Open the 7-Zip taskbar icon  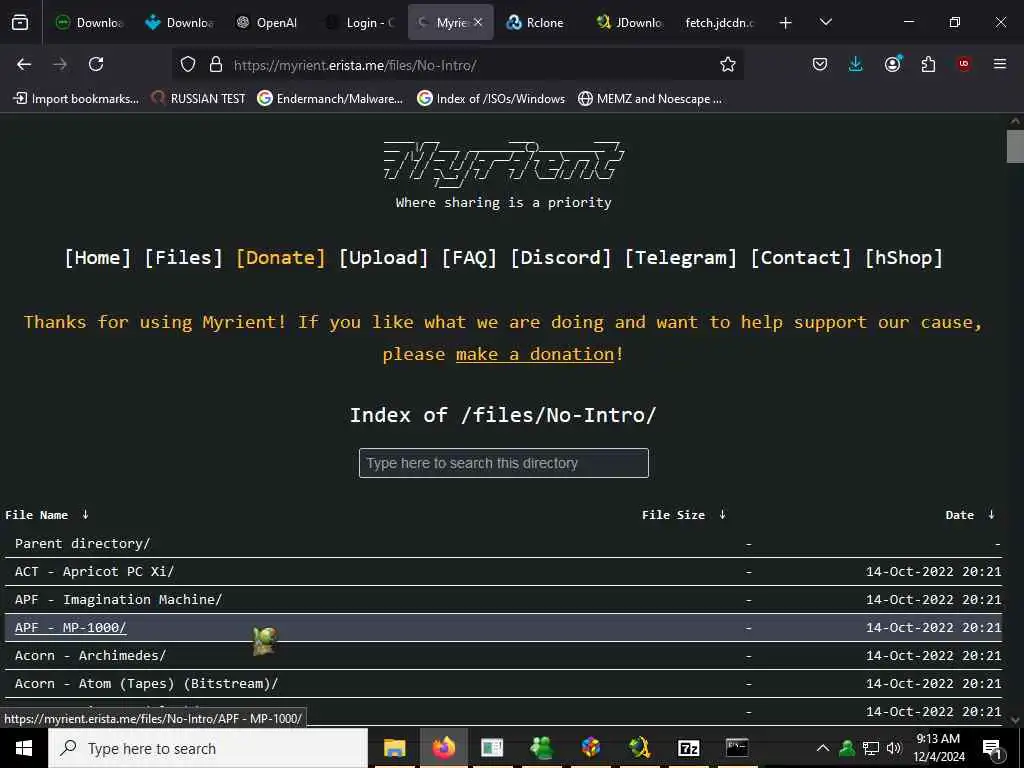(688, 748)
